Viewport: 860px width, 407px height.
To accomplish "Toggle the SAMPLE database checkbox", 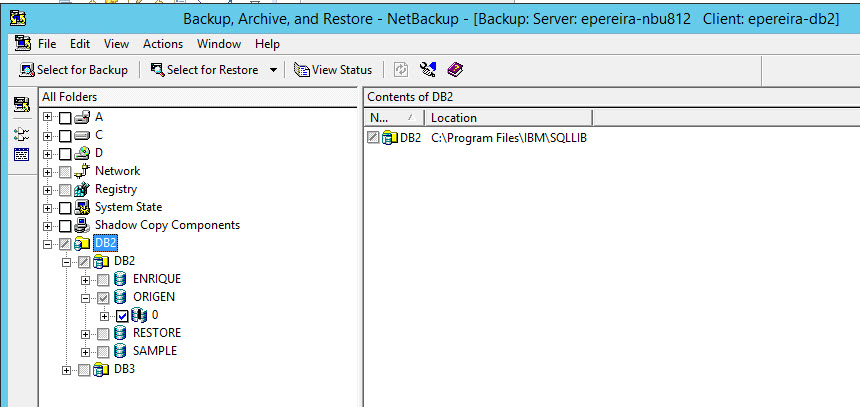I will coord(103,352).
